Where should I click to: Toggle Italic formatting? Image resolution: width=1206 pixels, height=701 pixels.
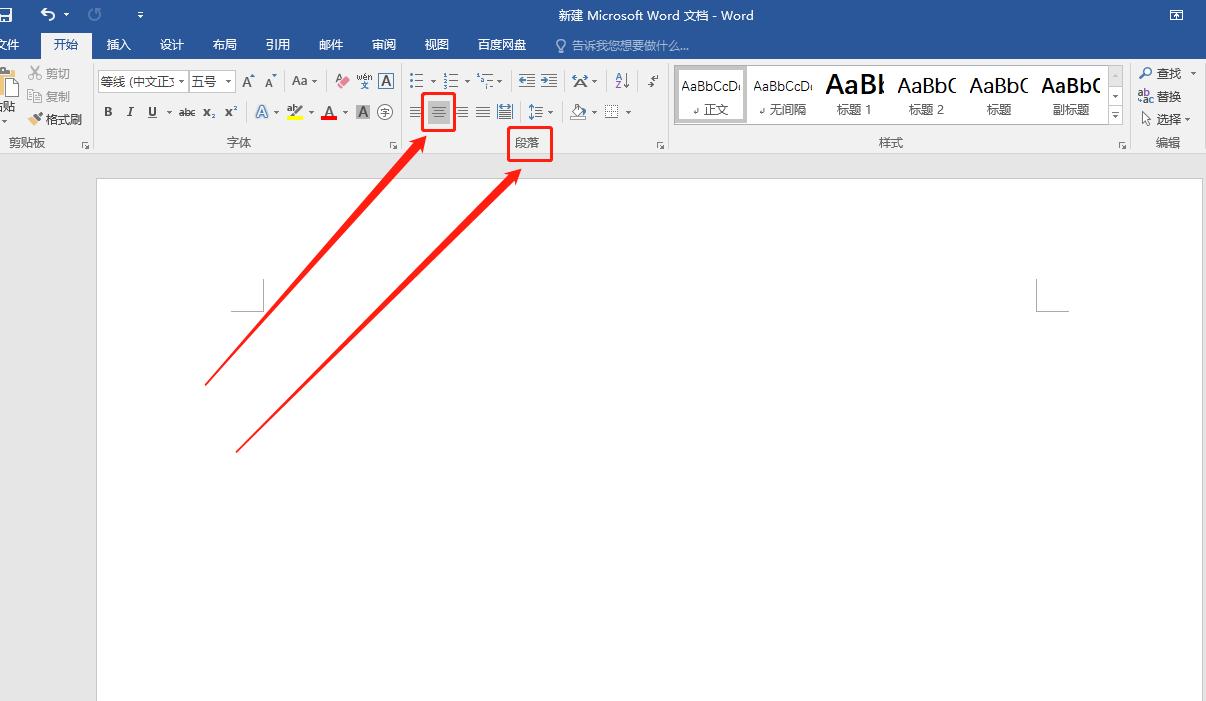tap(130, 112)
